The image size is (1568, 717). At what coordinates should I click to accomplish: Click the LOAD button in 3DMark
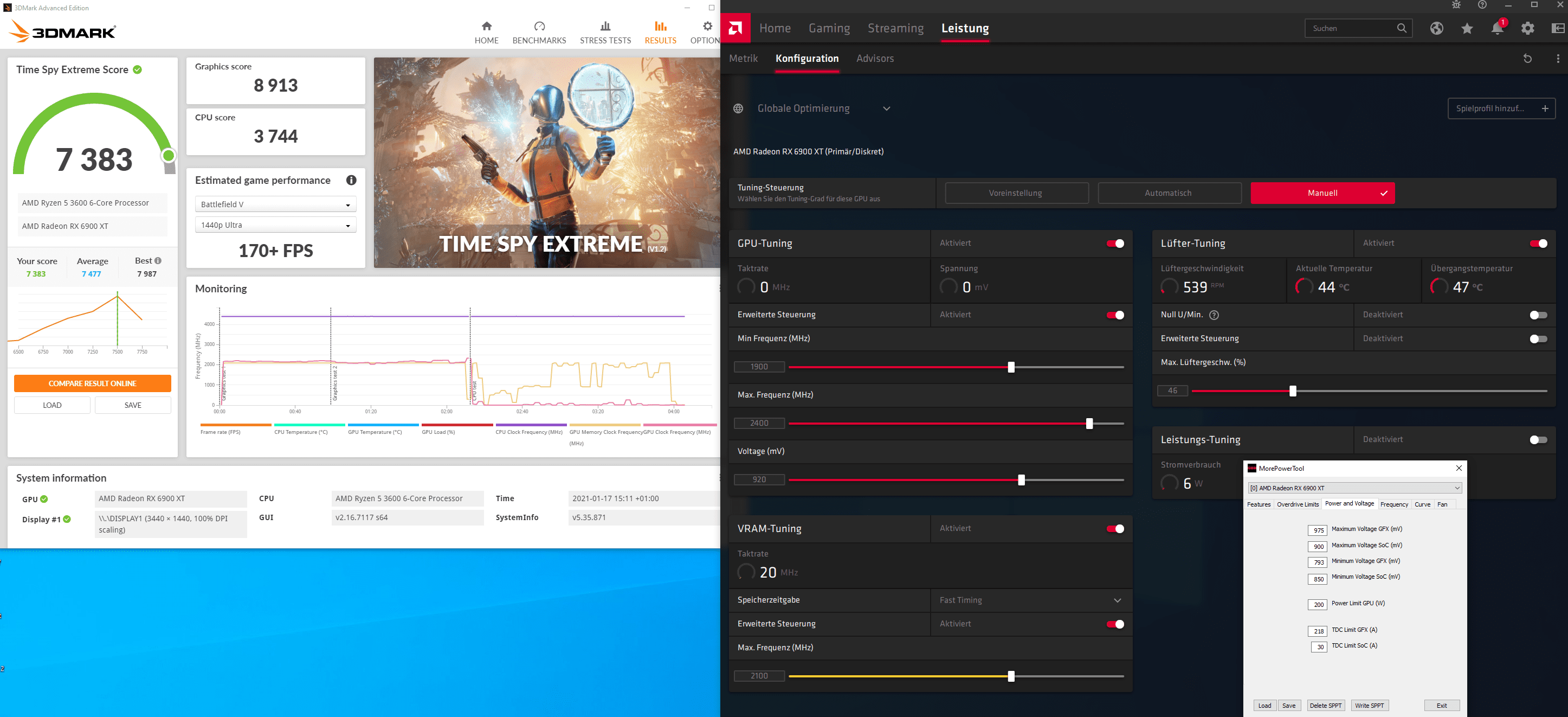[53, 405]
